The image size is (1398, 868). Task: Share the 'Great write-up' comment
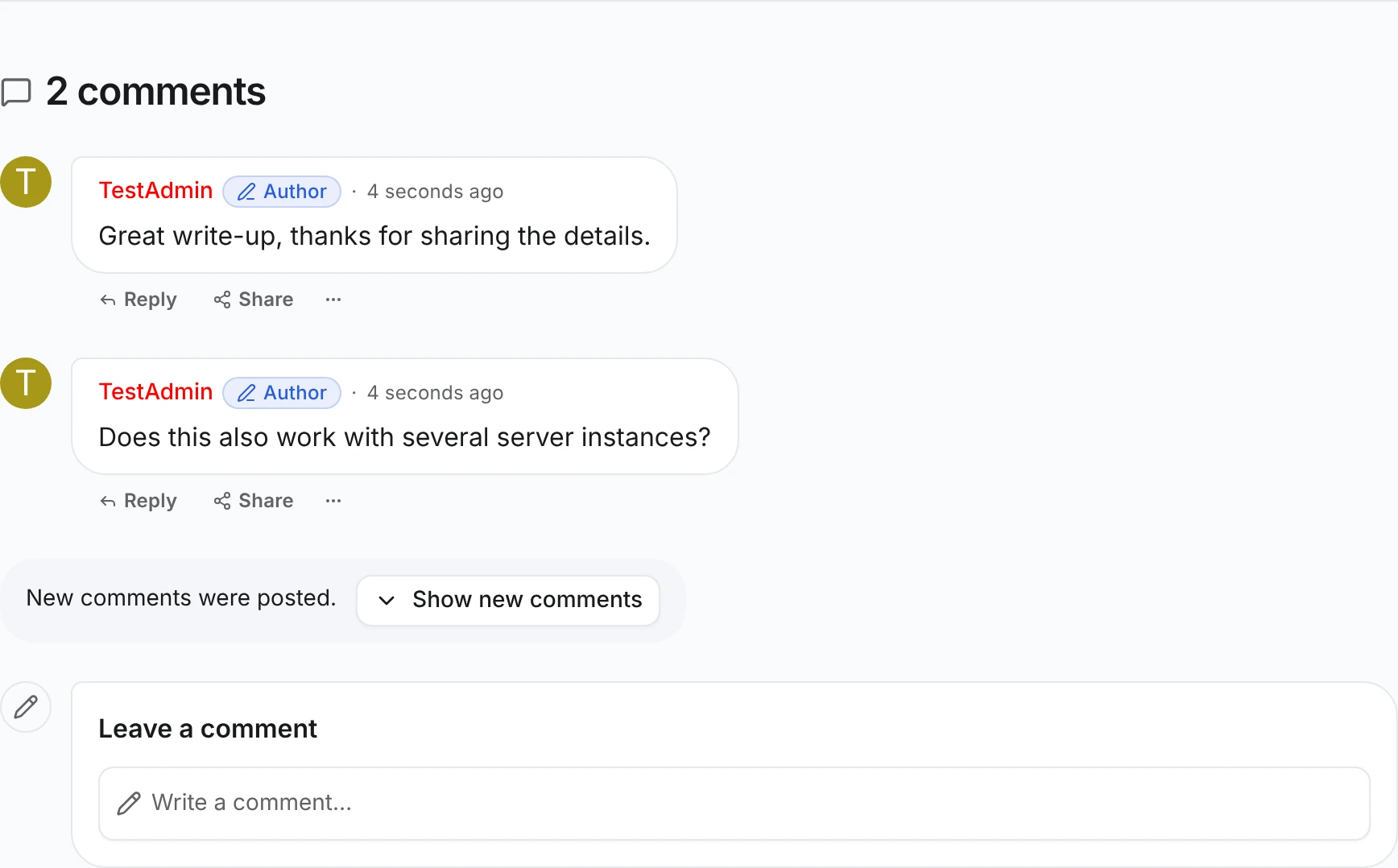tap(254, 300)
